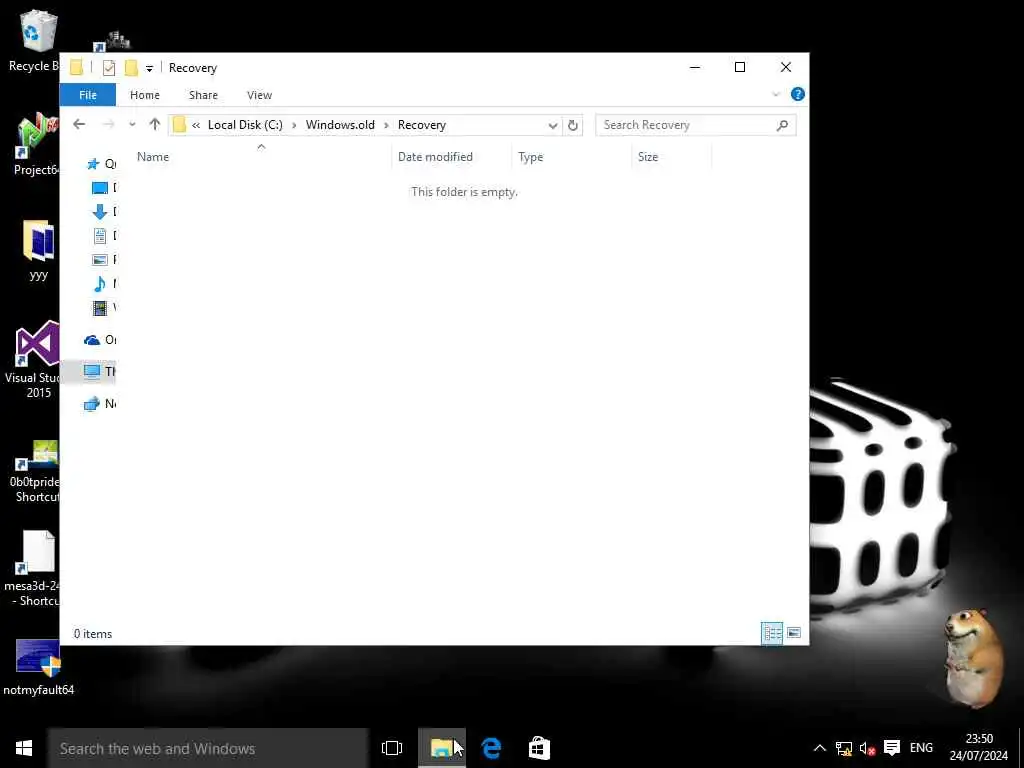Click the New folder icon in title bar

(x=131, y=67)
